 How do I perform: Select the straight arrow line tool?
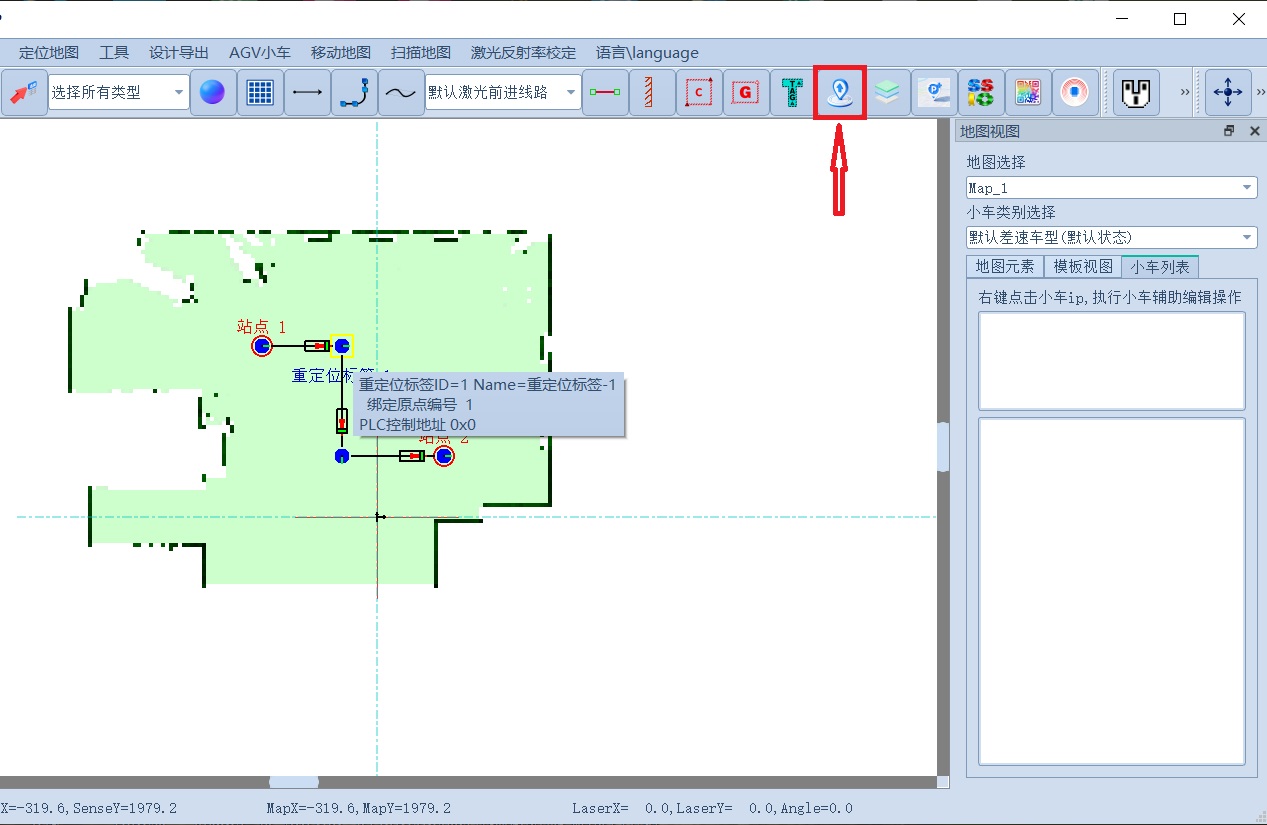point(307,93)
